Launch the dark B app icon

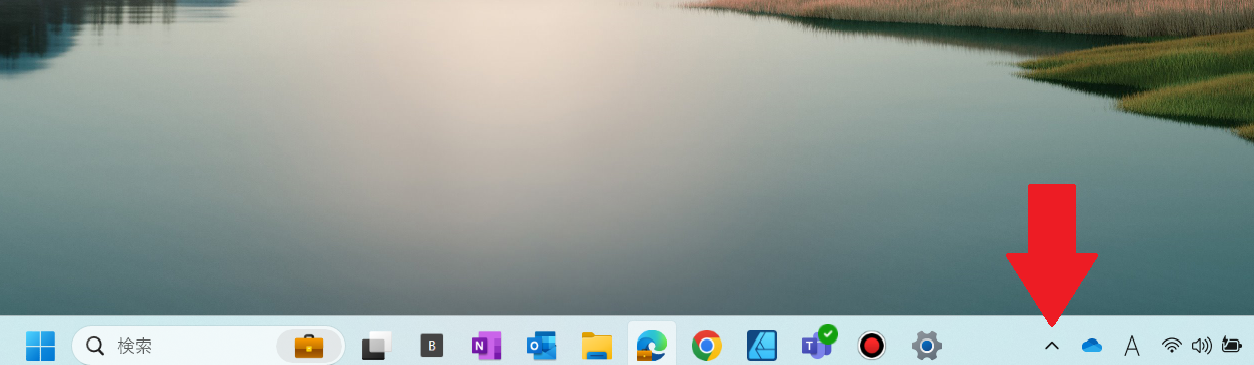(431, 346)
